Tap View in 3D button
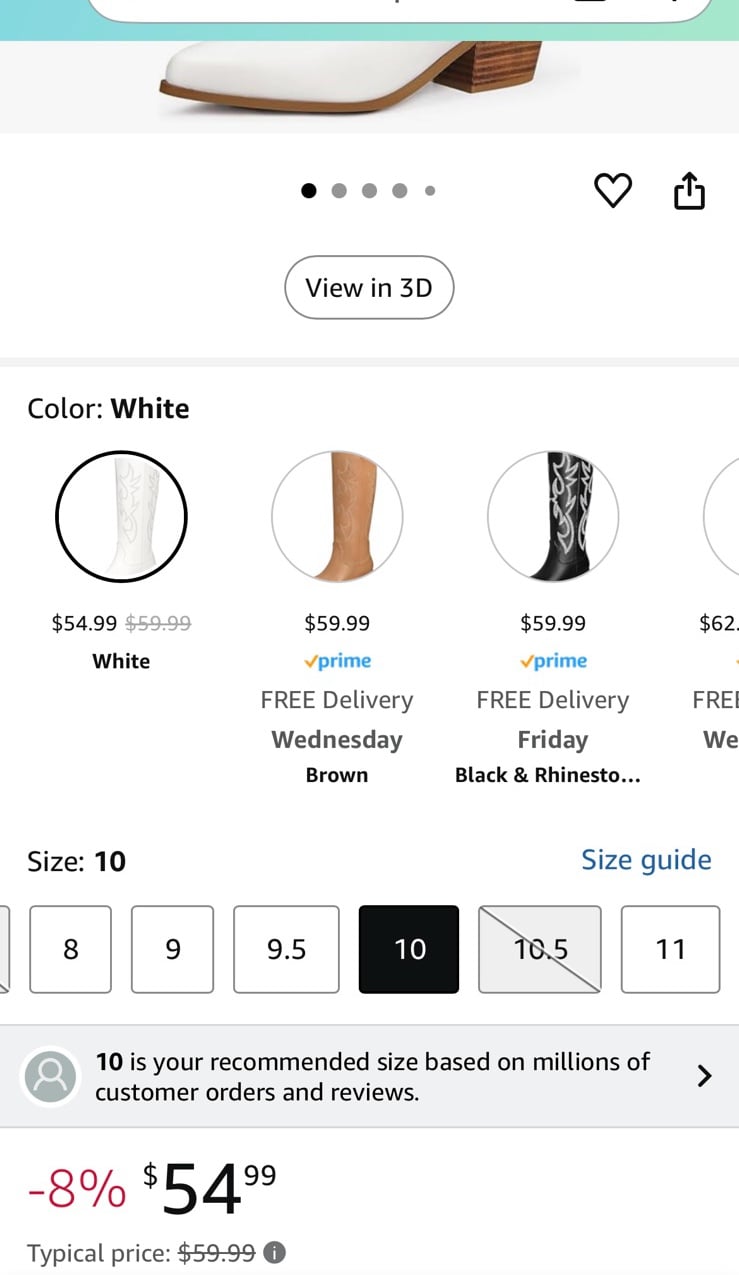Screen dimensions: 739x1275 click(369, 288)
